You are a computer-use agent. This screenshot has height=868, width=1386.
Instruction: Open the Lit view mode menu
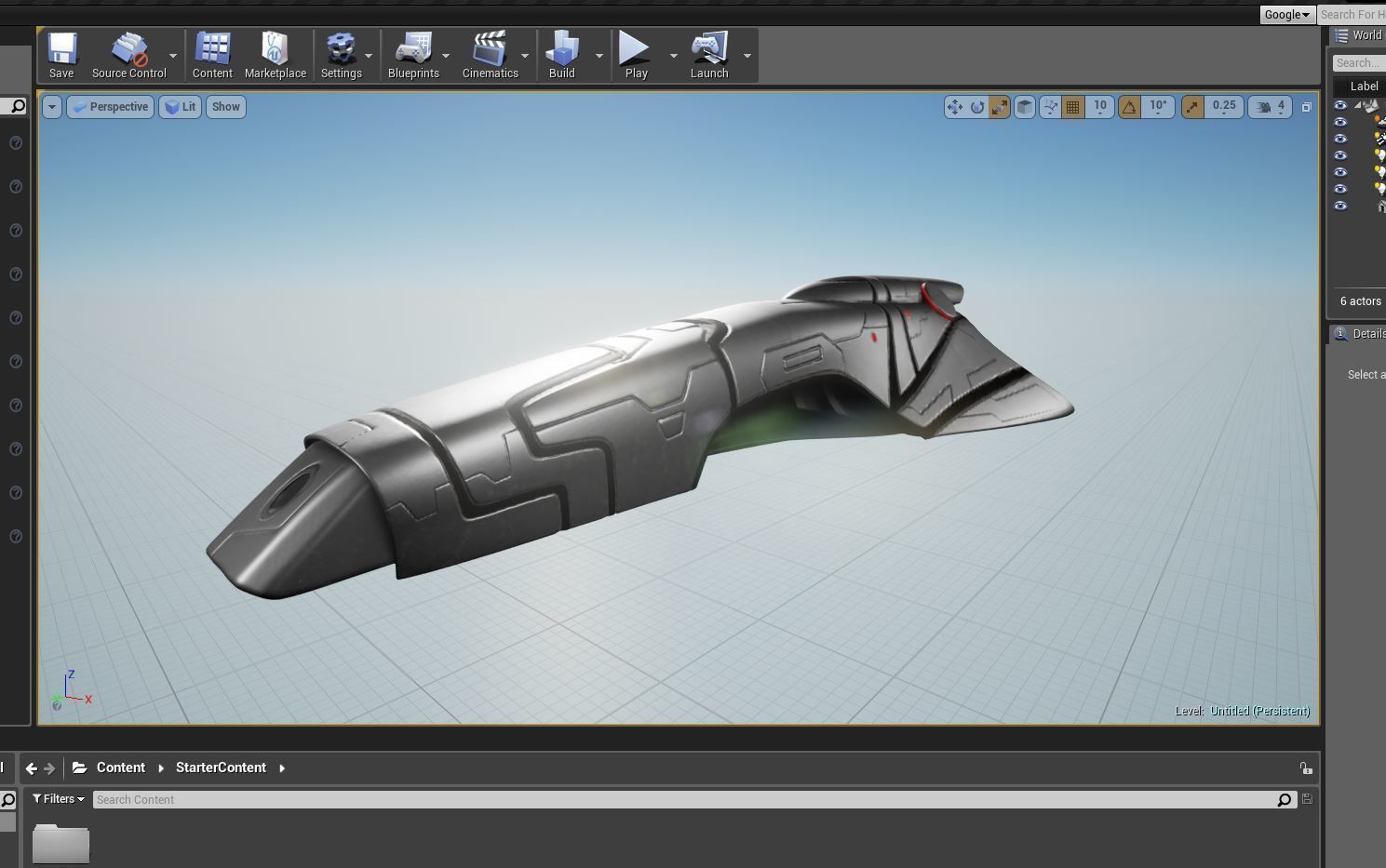tap(181, 107)
